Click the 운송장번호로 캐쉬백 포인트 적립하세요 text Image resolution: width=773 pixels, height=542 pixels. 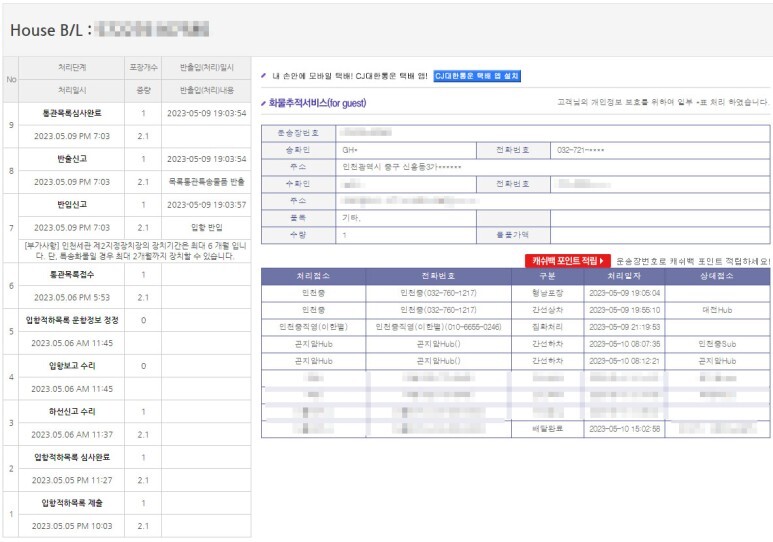693,261
